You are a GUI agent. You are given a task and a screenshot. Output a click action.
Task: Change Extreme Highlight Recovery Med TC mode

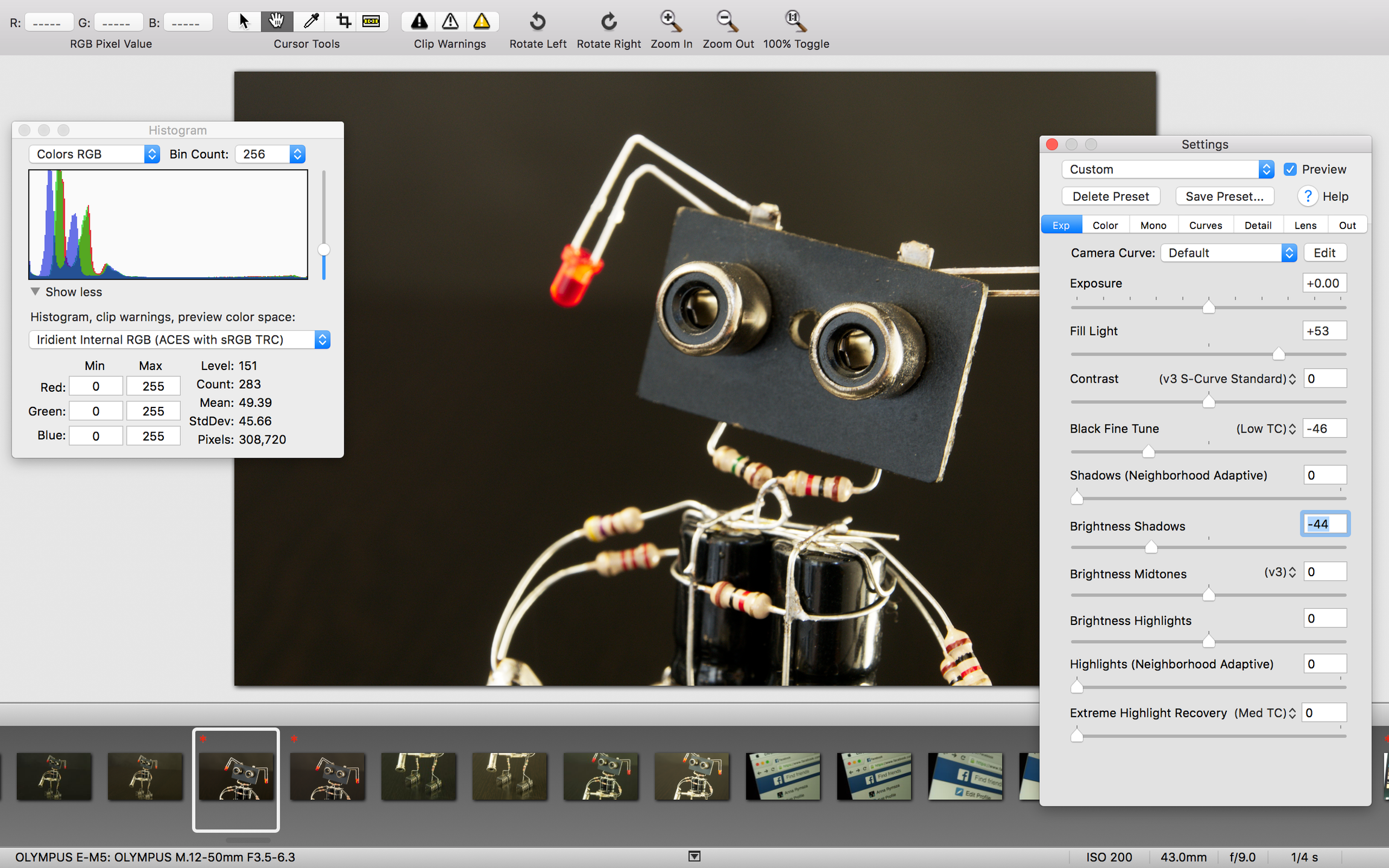[x=1264, y=714]
